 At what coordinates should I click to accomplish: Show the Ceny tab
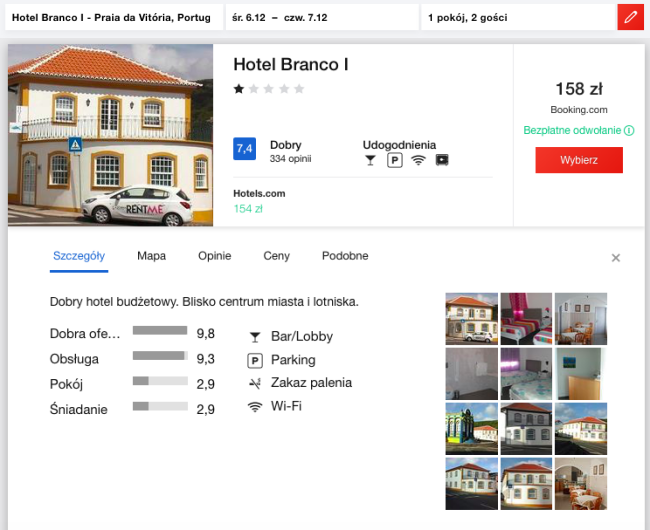(276, 256)
